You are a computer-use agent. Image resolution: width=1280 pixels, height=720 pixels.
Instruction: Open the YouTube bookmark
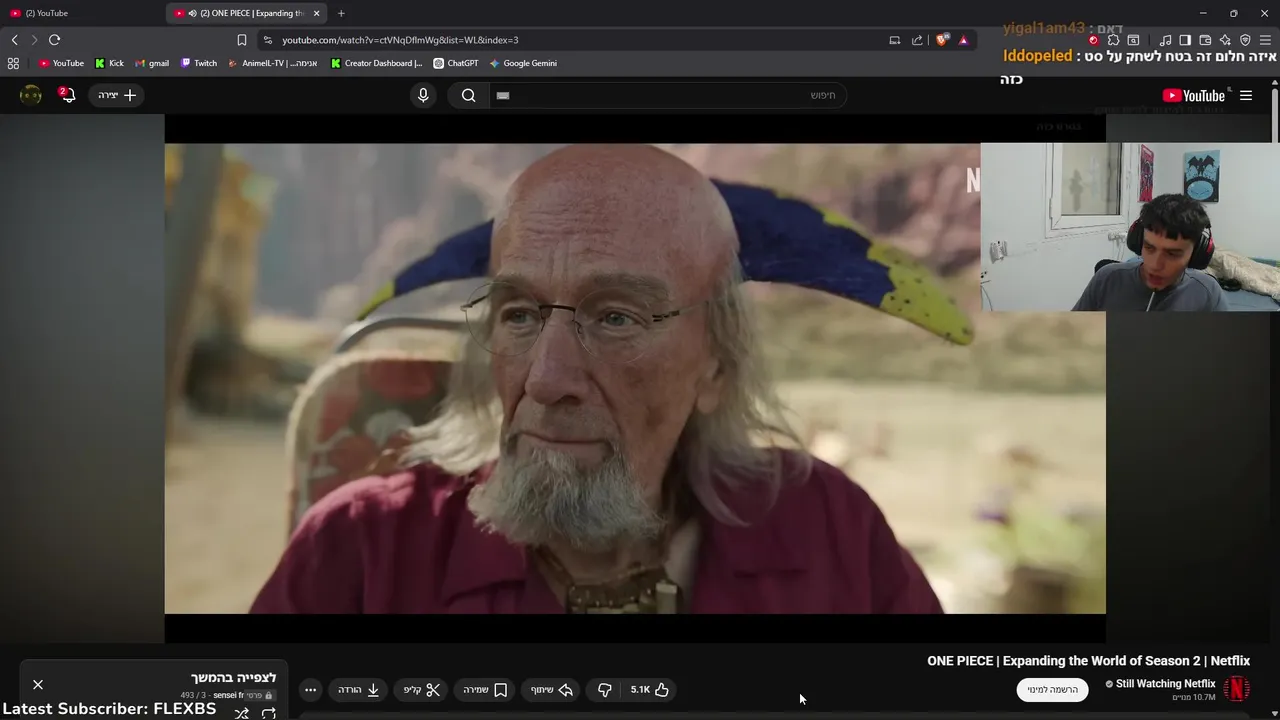[x=61, y=63]
